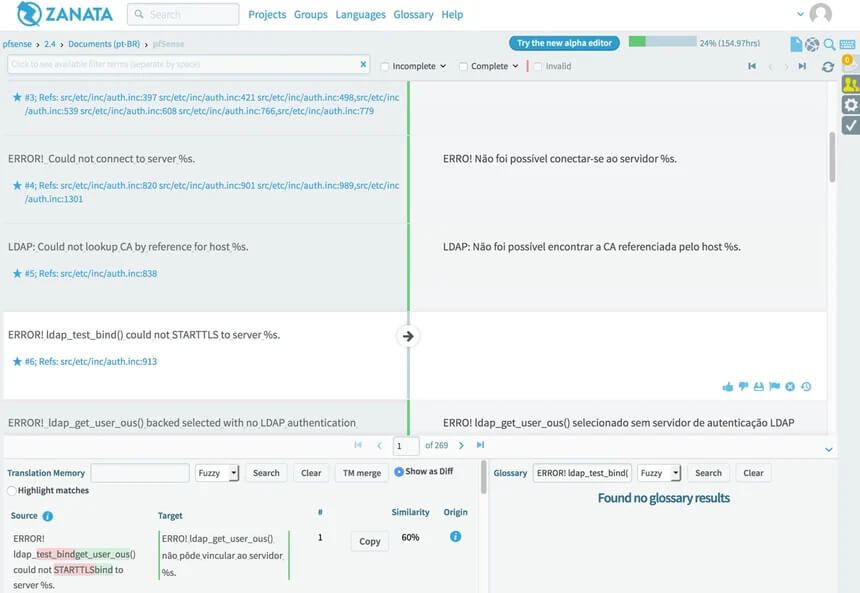Enable the Incomplete filter checkbox

[x=386, y=67]
